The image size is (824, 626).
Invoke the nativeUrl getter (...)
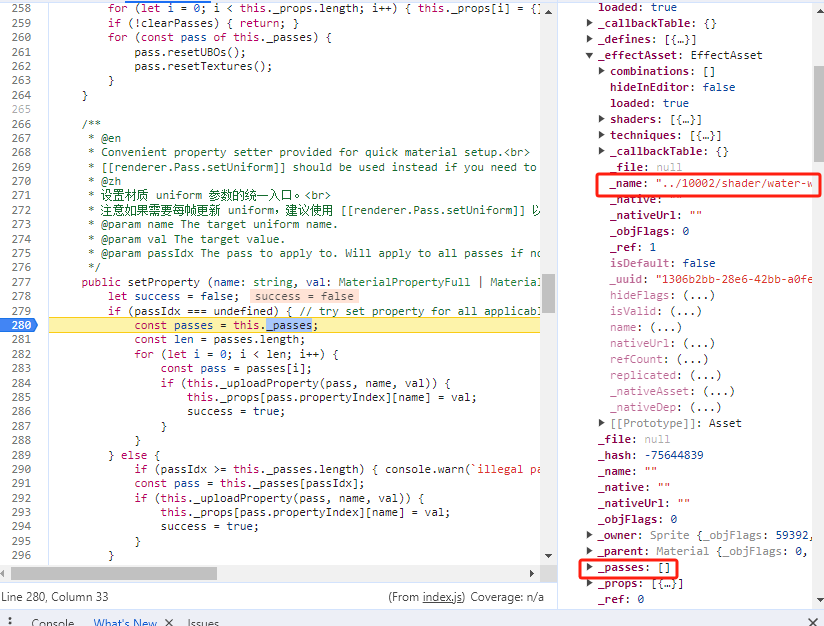(x=698, y=343)
